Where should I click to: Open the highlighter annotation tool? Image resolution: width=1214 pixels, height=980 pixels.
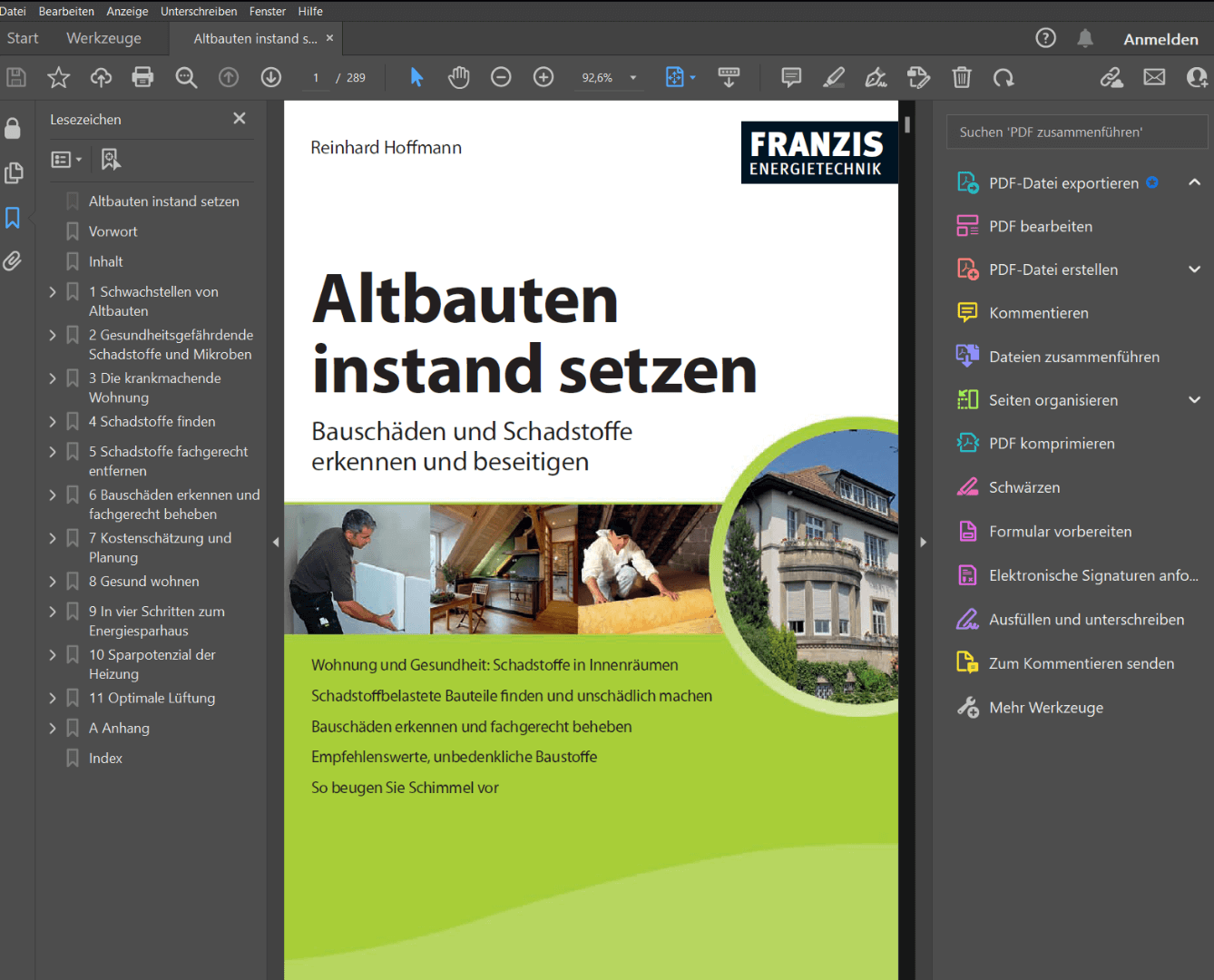coord(833,77)
